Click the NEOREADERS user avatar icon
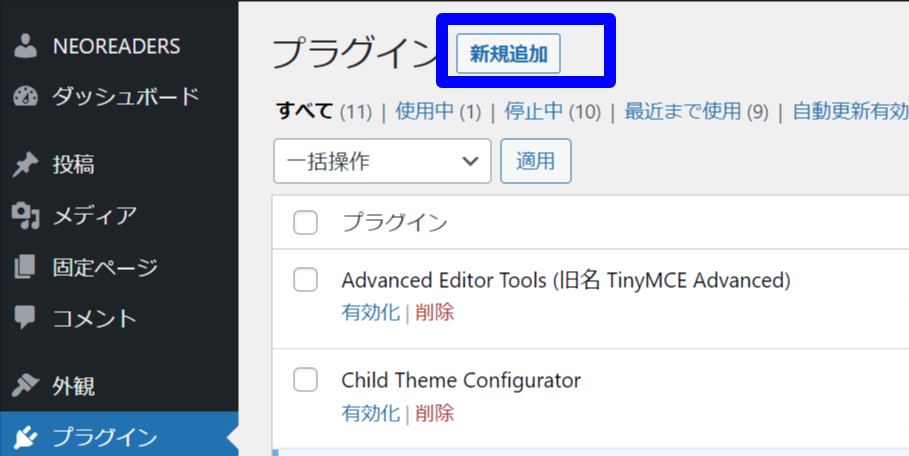This screenshot has width=909, height=456. pyautogui.click(x=25, y=46)
